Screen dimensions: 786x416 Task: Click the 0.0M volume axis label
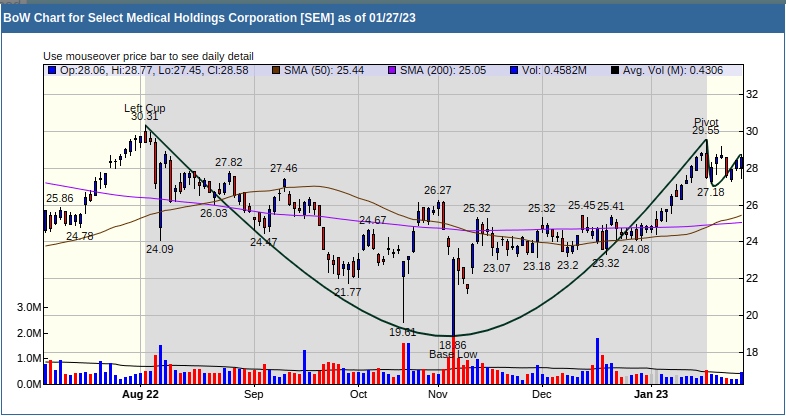pos(29,384)
